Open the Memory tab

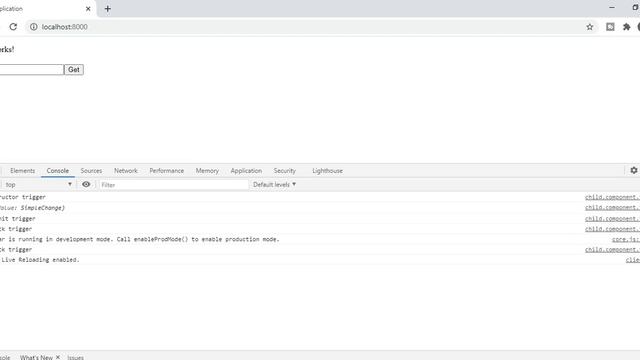point(207,171)
